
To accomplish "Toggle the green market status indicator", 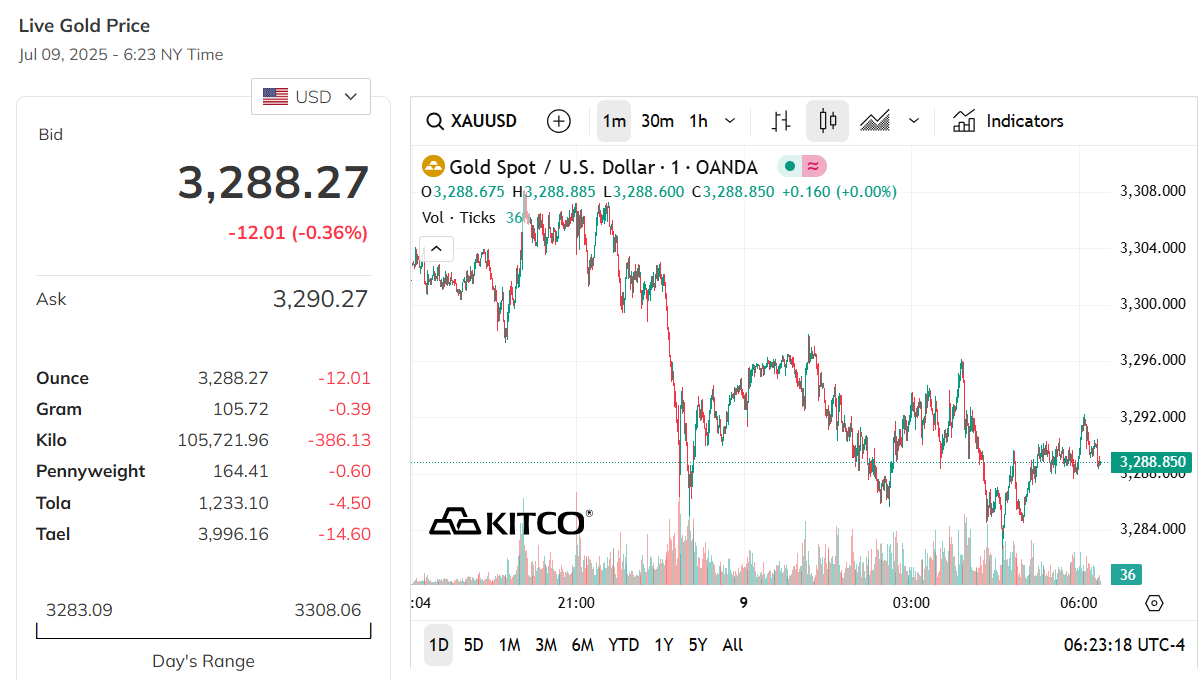I will [x=790, y=167].
